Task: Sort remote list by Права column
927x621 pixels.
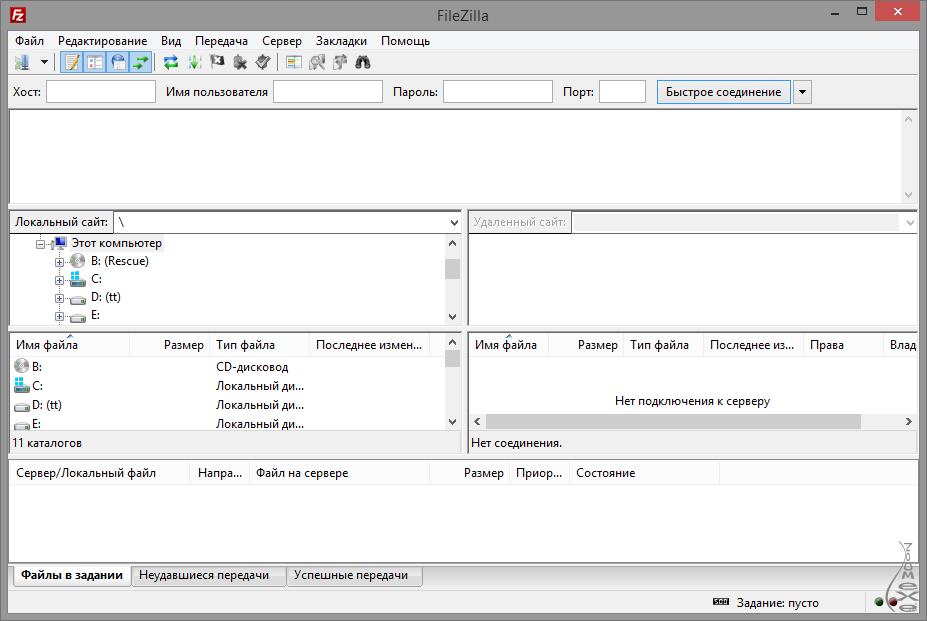Action: (x=842, y=345)
